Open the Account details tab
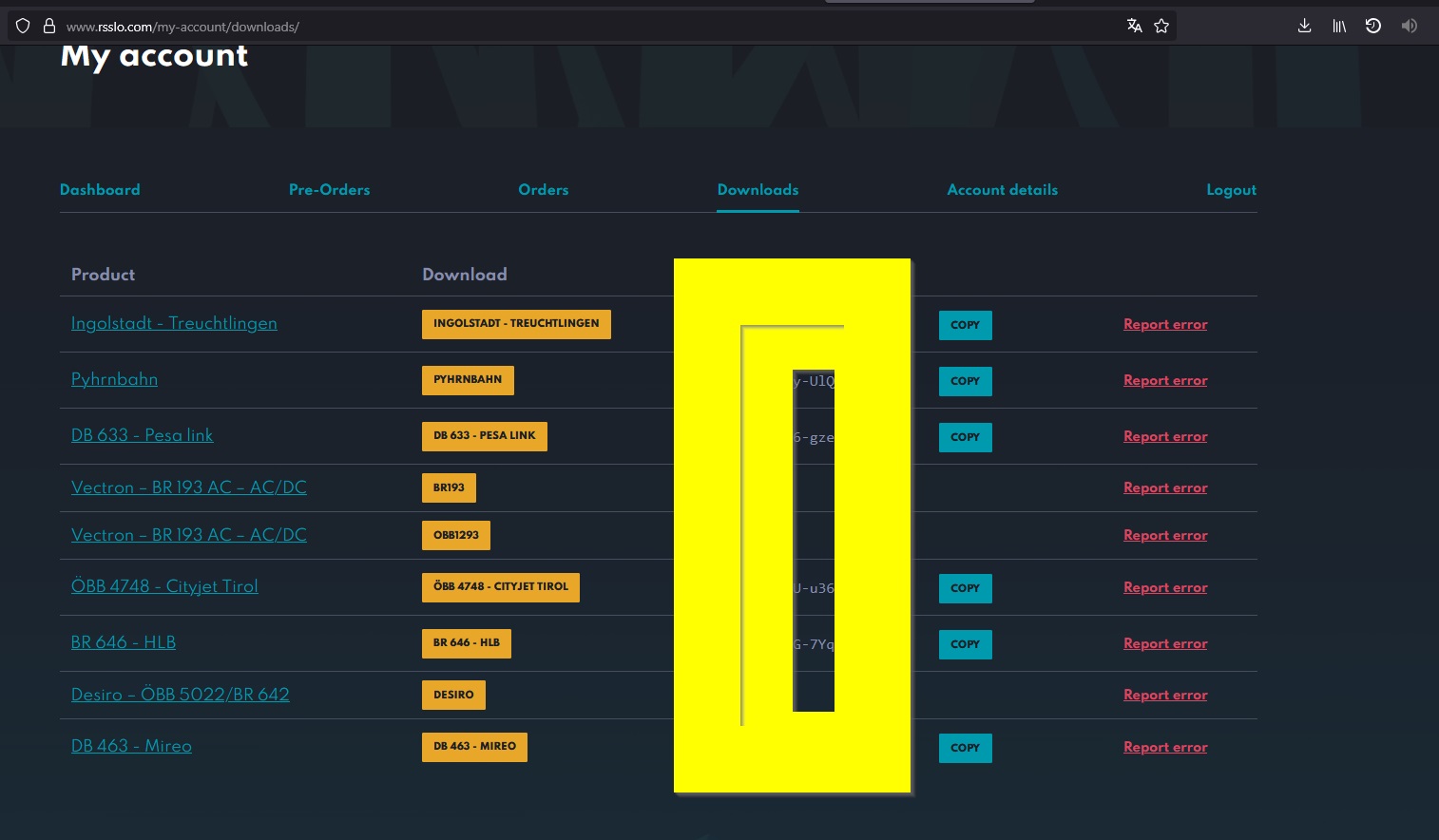Screen dimensions: 1439x840 [x=1003, y=190]
